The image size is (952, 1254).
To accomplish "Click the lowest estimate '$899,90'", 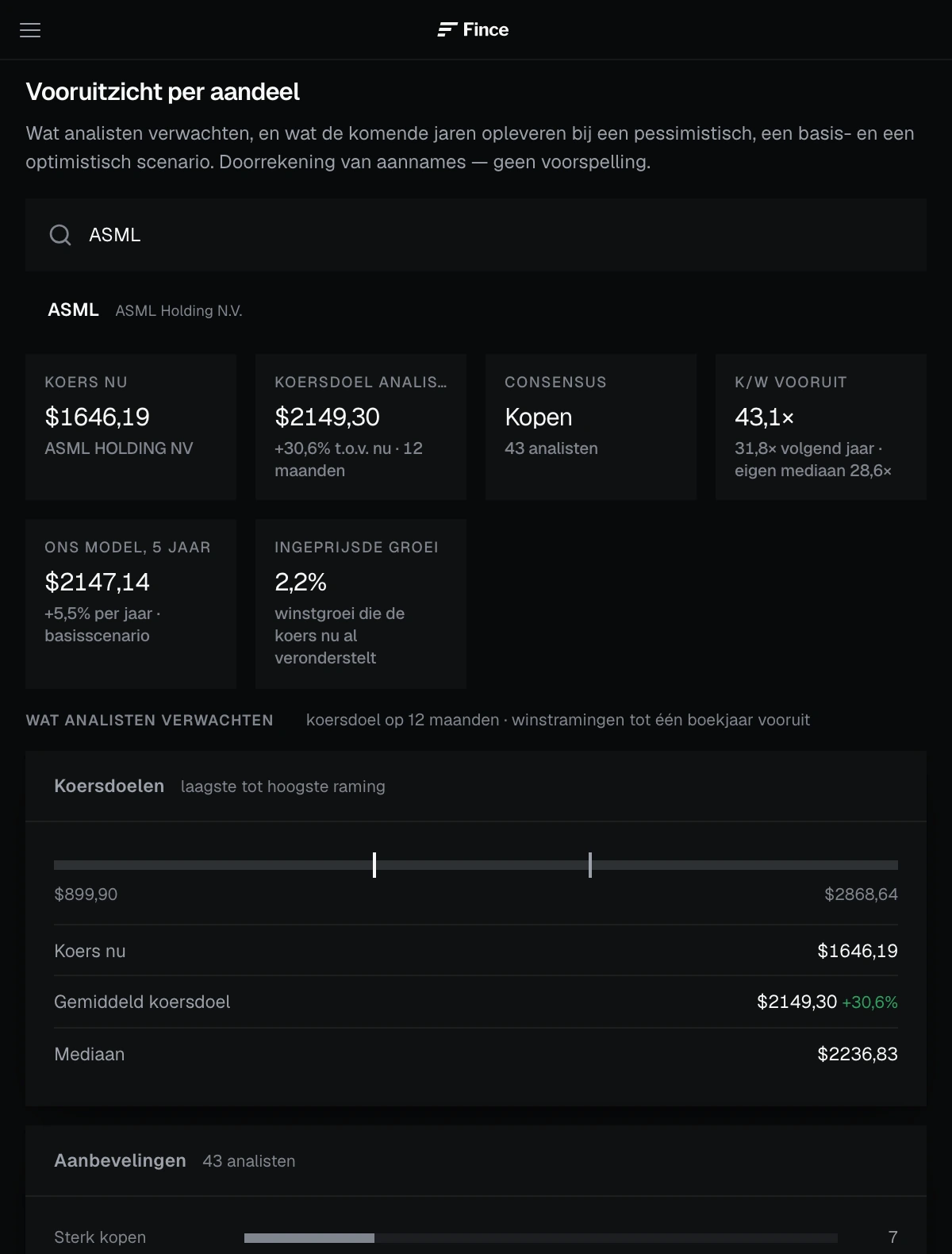I will click(x=86, y=894).
